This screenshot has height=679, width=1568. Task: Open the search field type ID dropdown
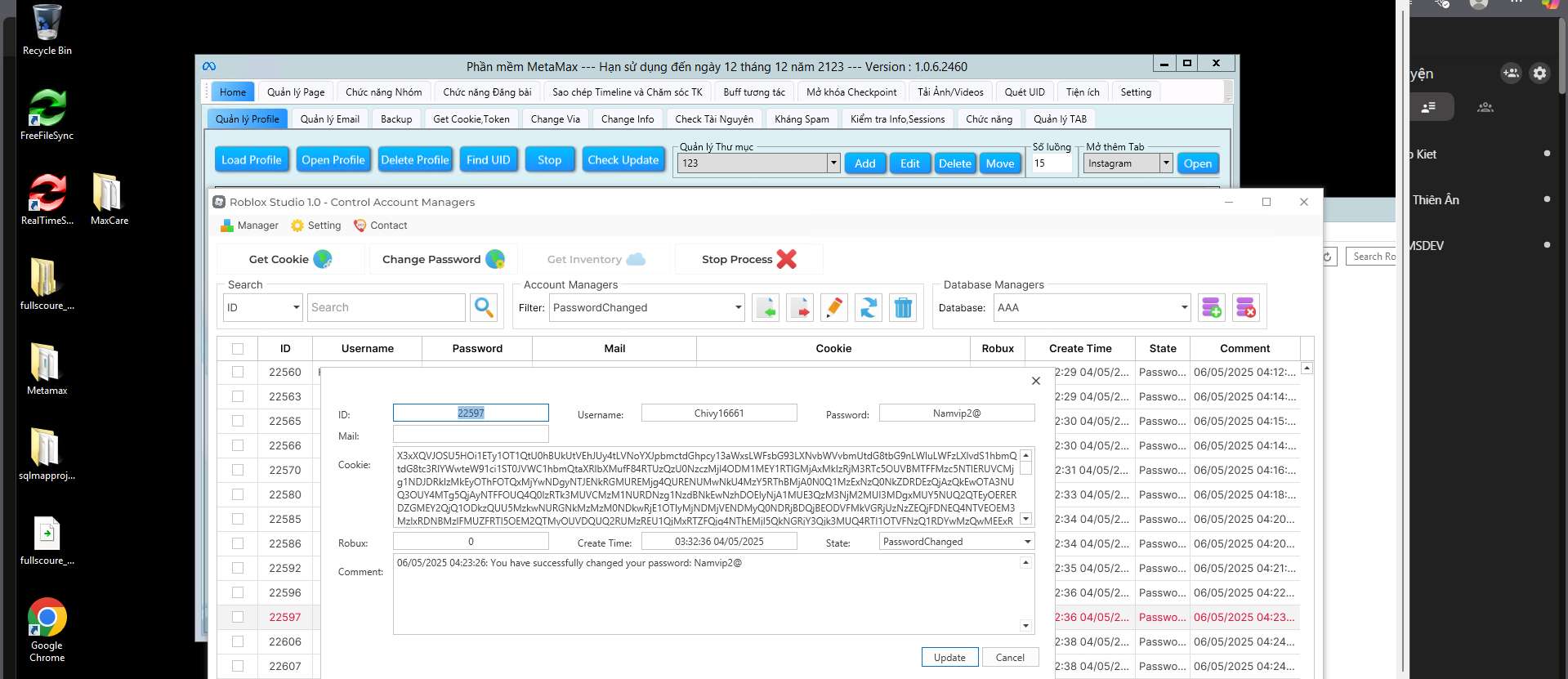pos(263,307)
